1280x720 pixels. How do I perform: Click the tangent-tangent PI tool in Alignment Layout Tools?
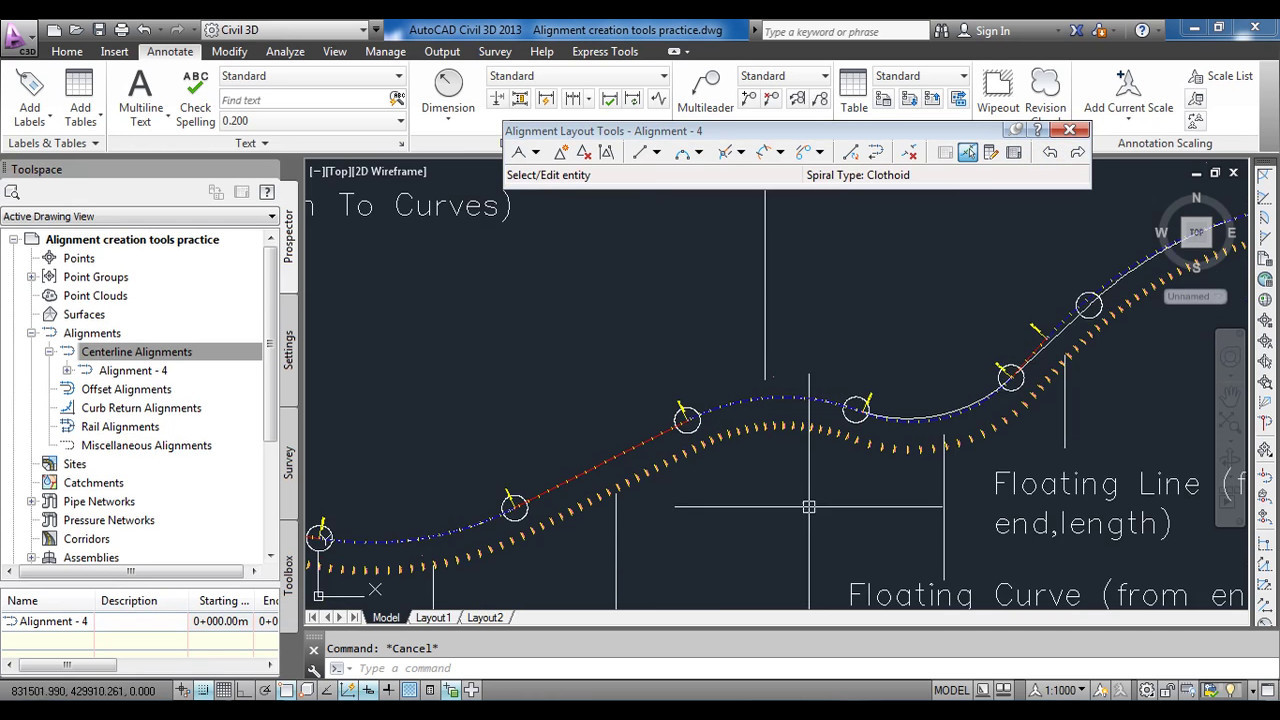tap(518, 152)
